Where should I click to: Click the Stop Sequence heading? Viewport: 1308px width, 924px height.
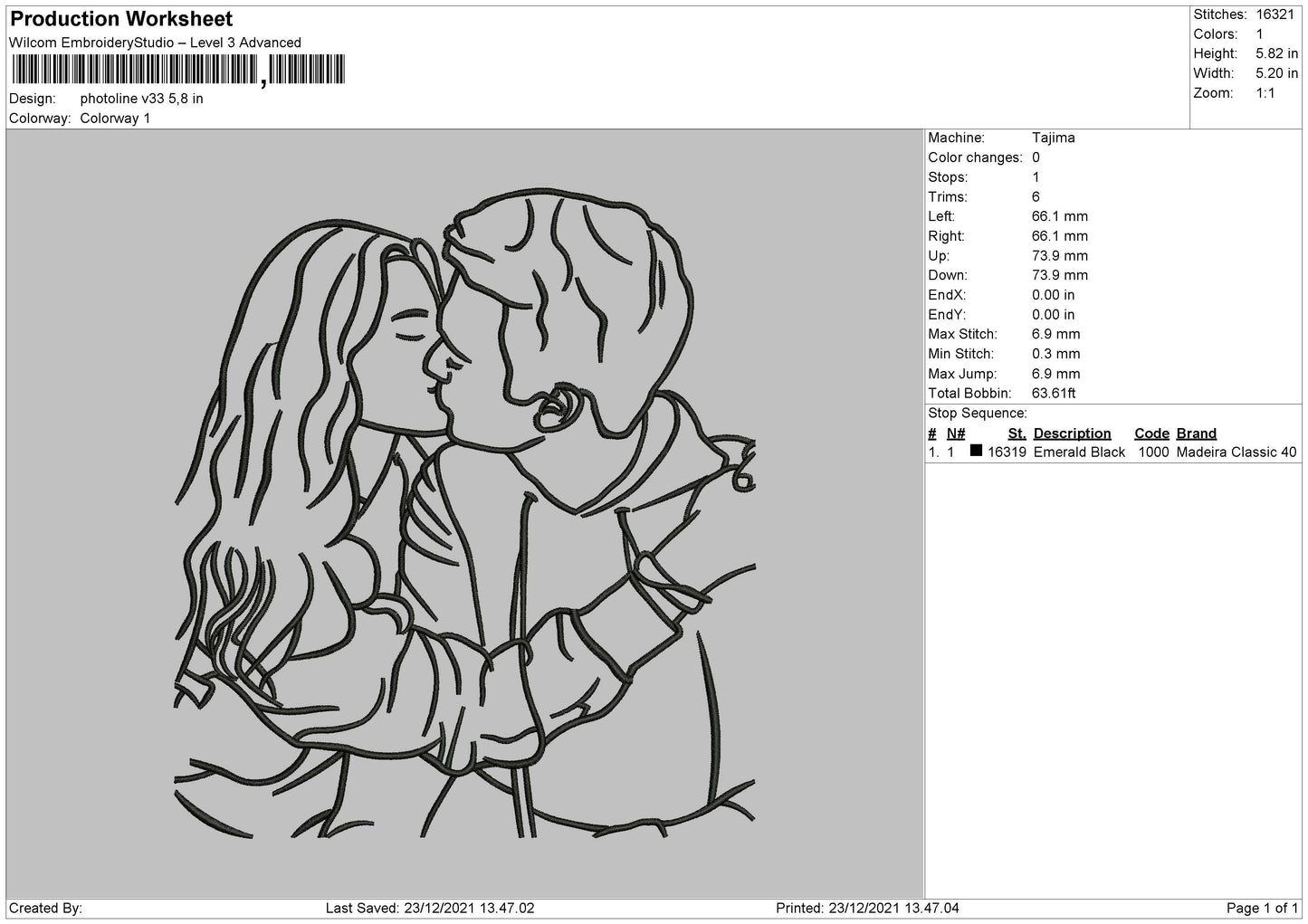978,414
